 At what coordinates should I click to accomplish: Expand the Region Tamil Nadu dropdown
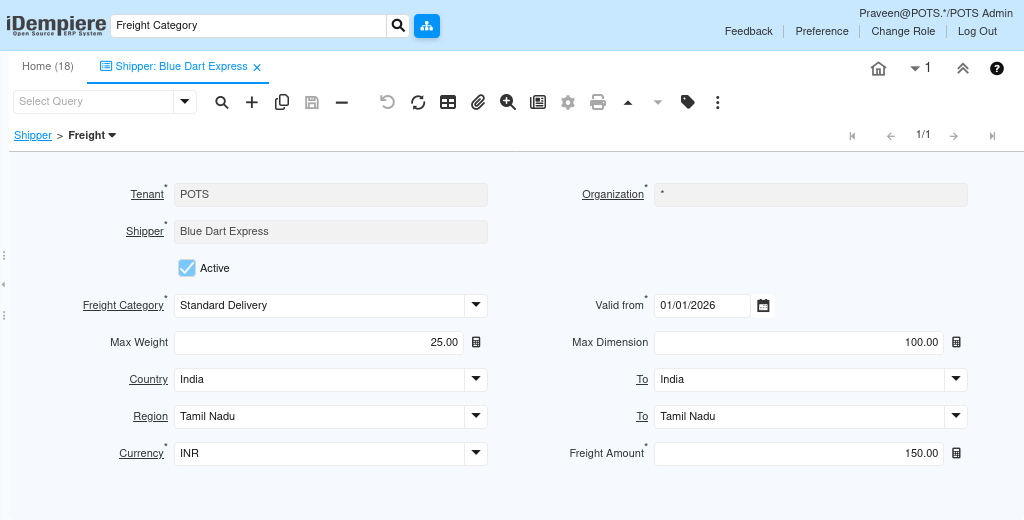point(476,416)
